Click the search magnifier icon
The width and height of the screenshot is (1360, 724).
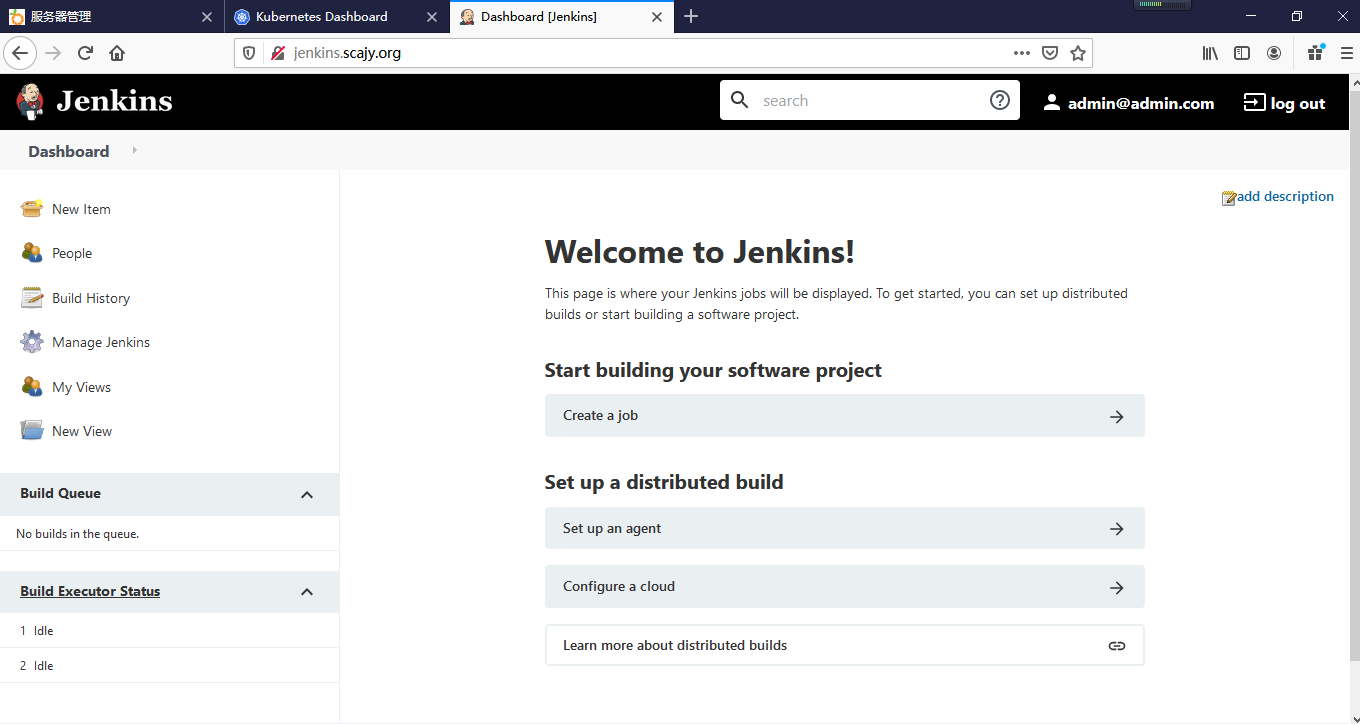point(740,100)
